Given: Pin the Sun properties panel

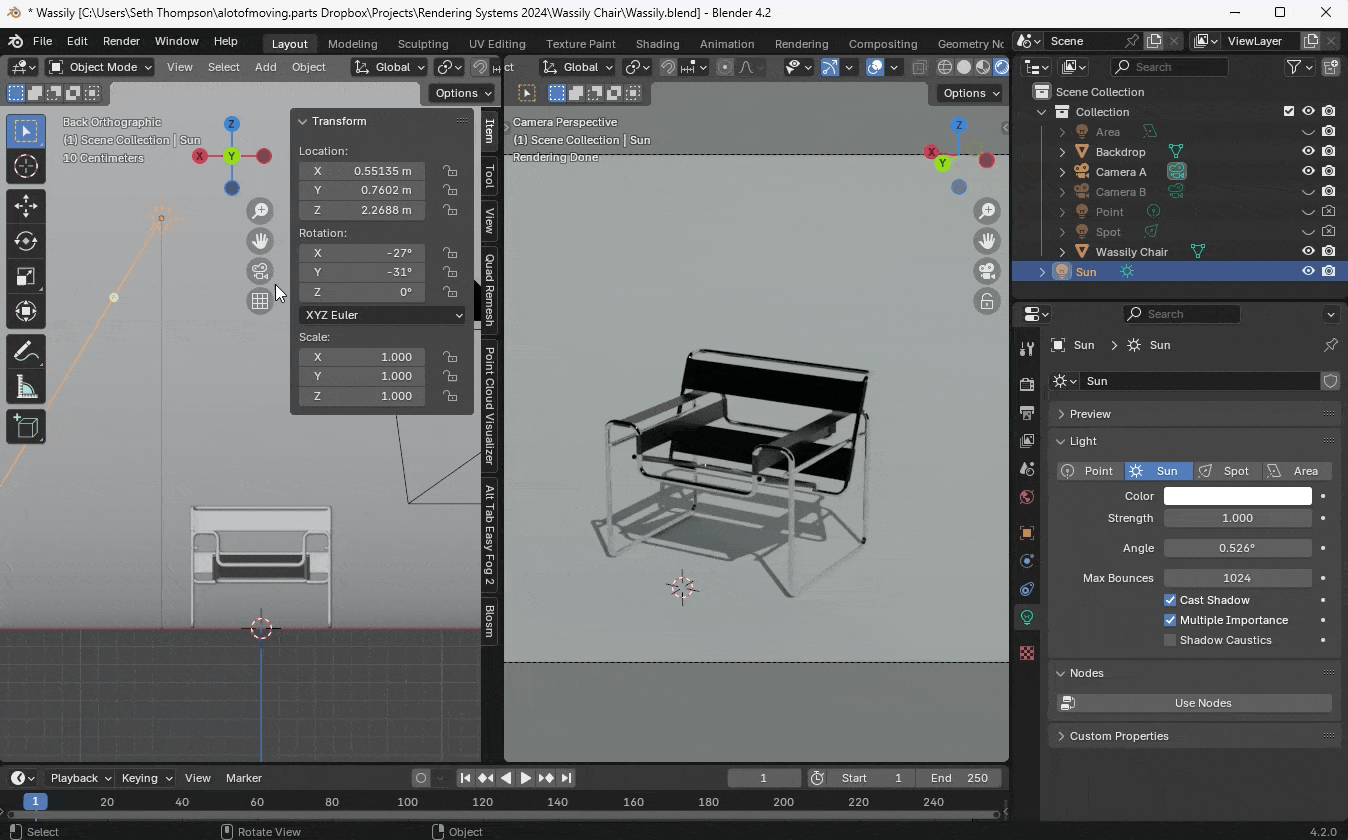Looking at the screenshot, I should click(1330, 345).
